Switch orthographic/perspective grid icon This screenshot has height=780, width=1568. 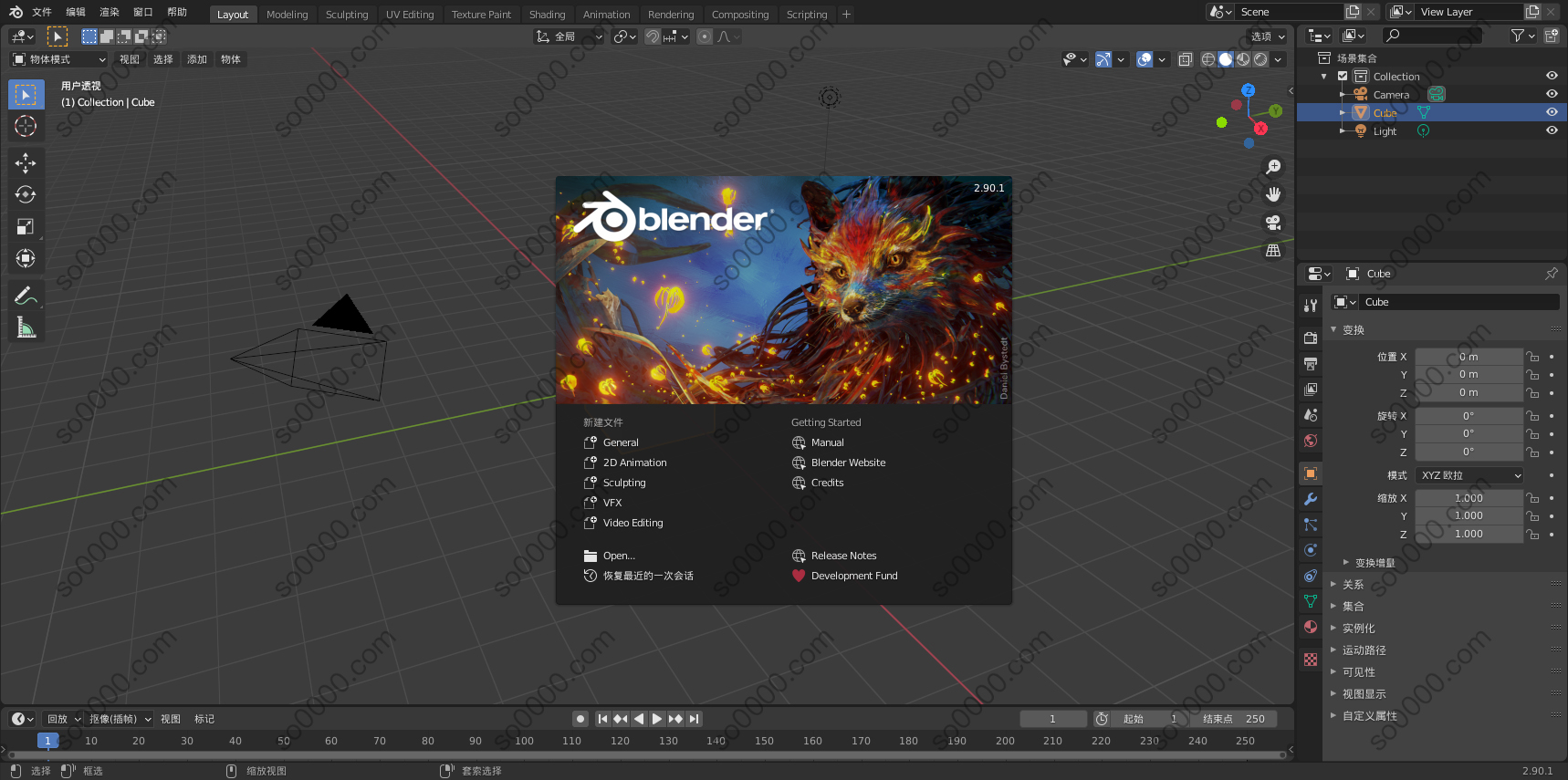[x=1273, y=250]
